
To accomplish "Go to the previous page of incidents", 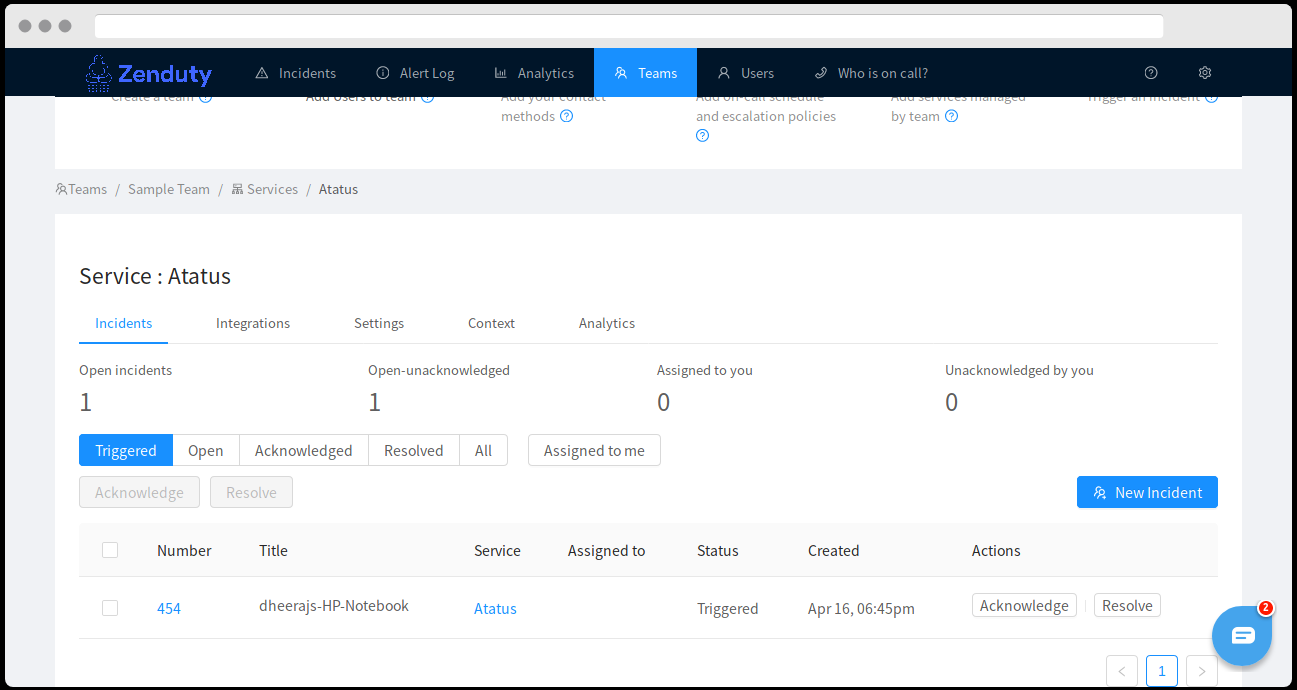I will [1122, 671].
